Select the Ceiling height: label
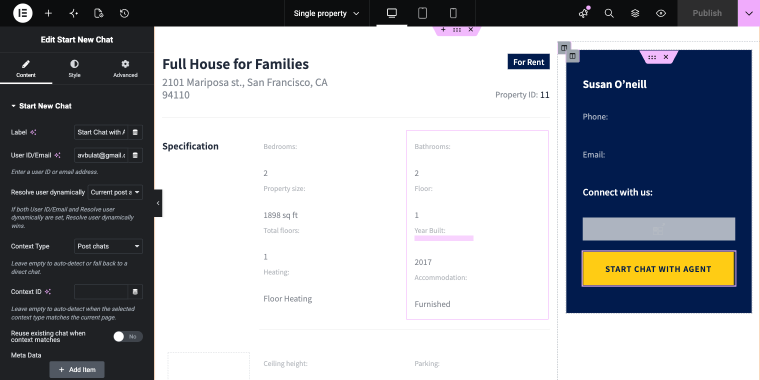The height and width of the screenshot is (380, 760). pyautogui.click(x=285, y=364)
